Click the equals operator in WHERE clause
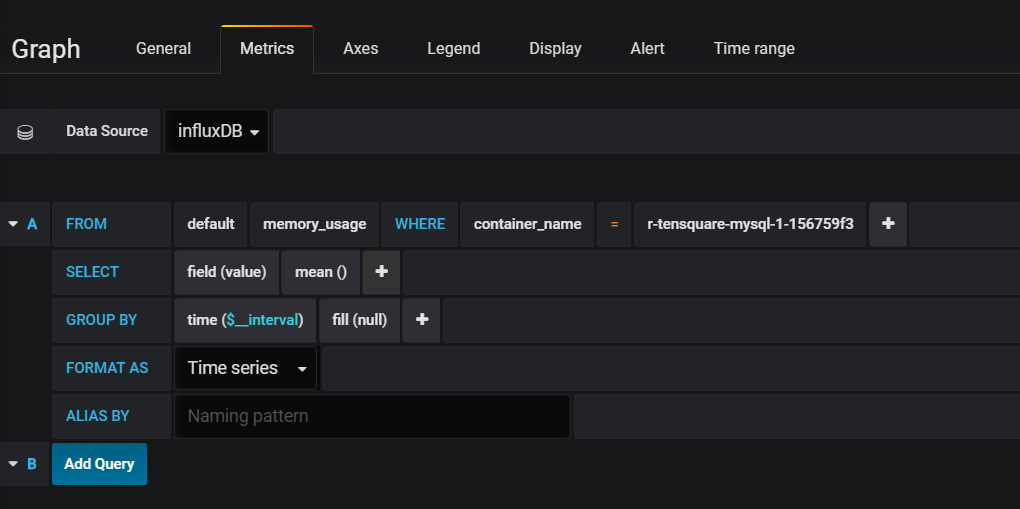1020x509 pixels. [x=614, y=224]
